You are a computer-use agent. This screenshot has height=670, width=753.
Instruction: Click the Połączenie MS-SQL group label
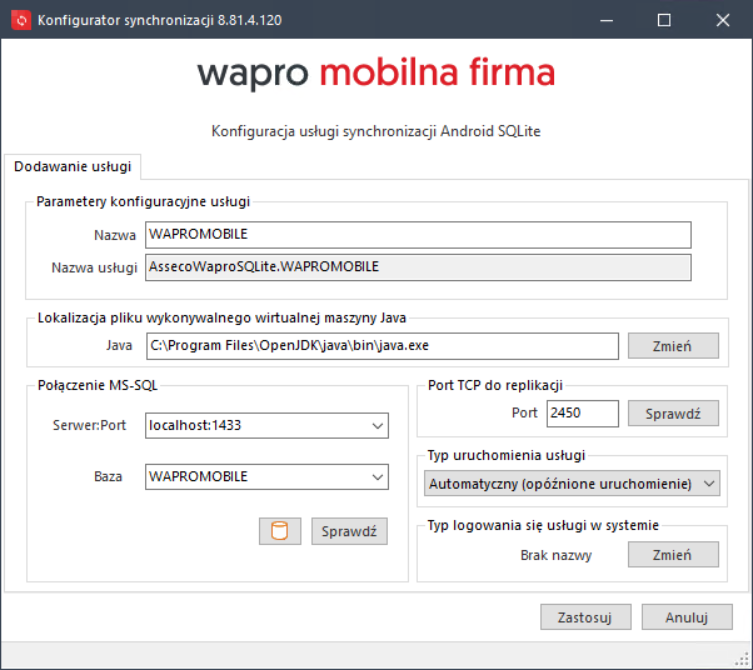coord(97,385)
